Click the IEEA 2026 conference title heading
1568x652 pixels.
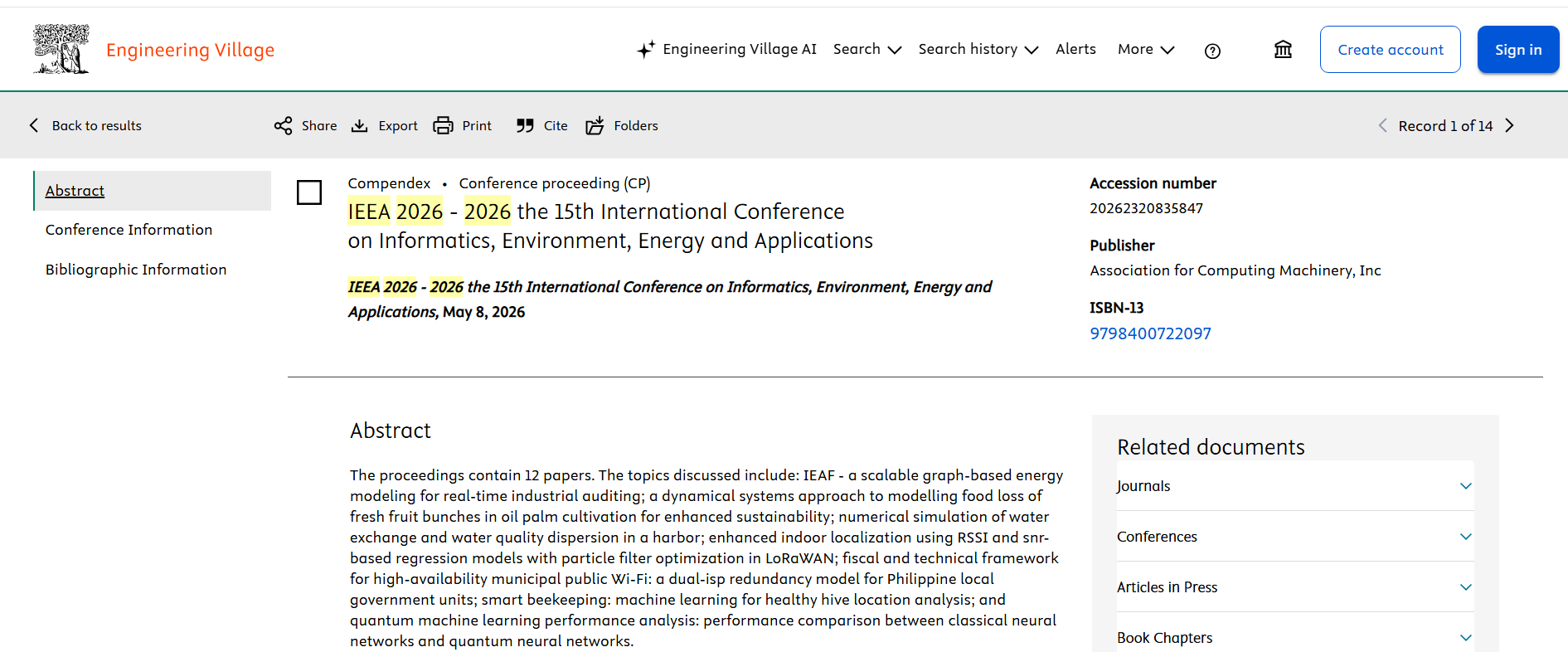[610, 226]
